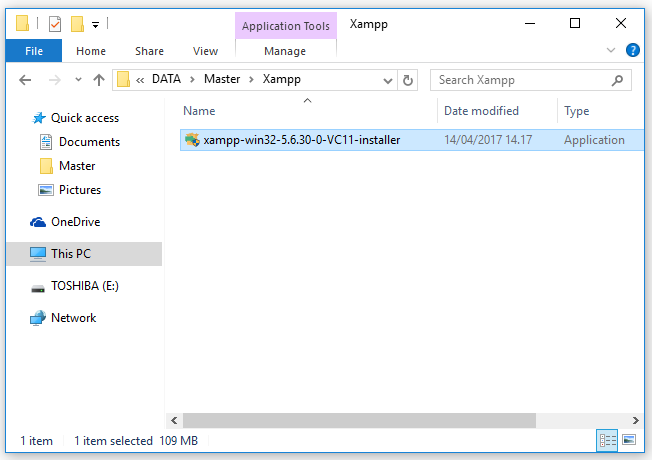Open Documents in navigation pane
652x460 pixels.
pos(89,142)
